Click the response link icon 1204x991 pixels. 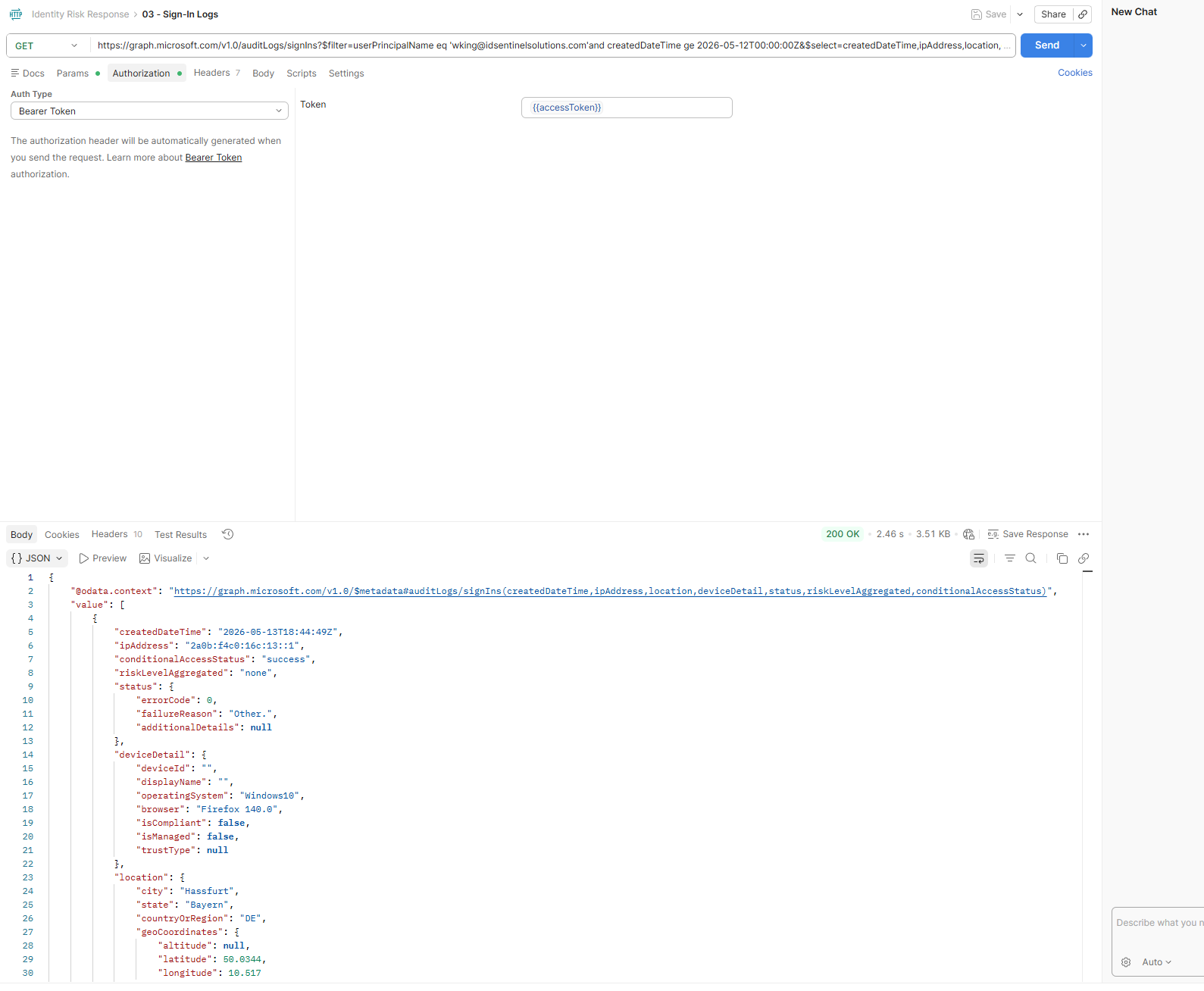click(x=1084, y=558)
